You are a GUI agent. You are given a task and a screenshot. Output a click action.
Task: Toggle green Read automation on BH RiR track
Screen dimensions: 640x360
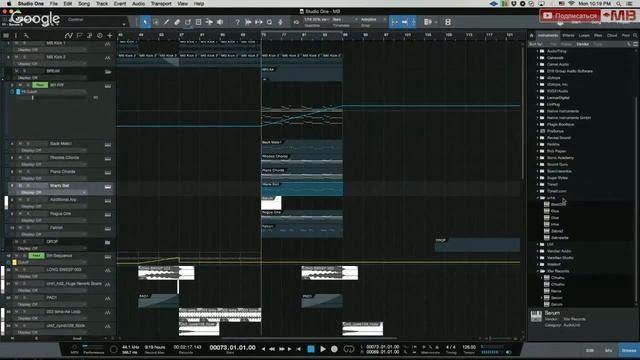[40, 85]
